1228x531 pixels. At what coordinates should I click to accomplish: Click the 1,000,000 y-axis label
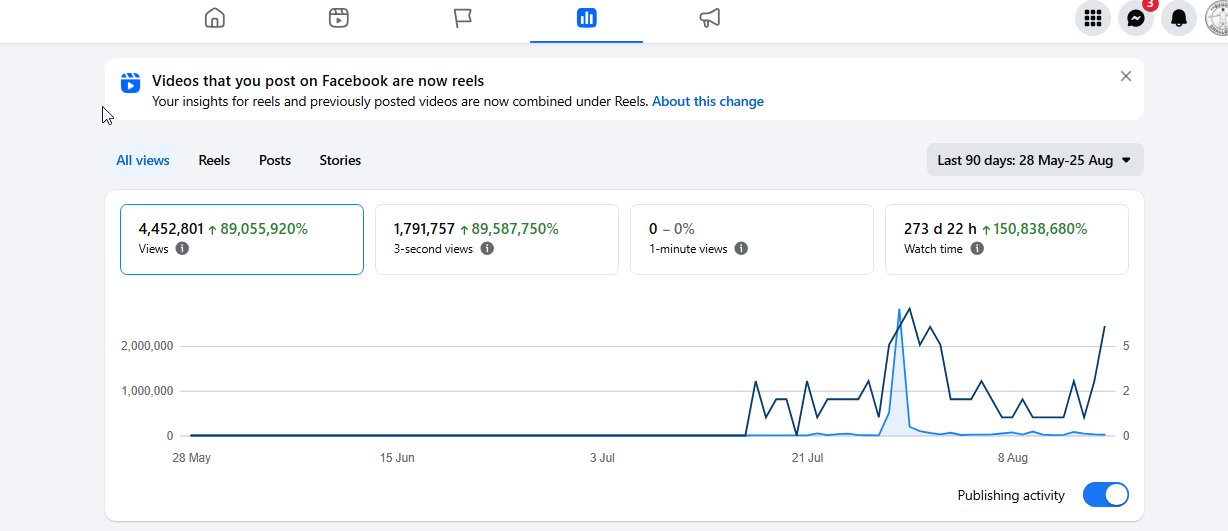[x=147, y=391]
